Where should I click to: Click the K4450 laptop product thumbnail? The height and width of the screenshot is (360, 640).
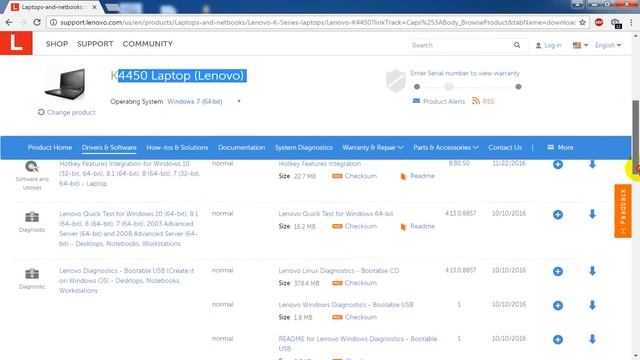point(65,84)
